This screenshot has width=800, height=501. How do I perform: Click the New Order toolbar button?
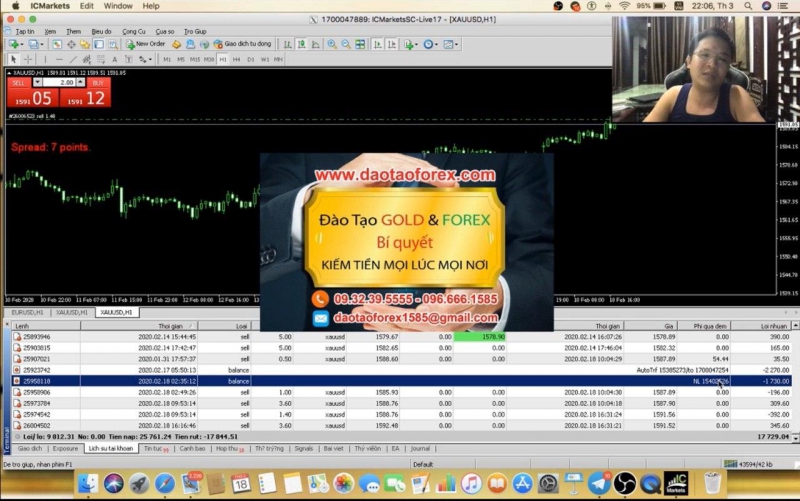(145, 44)
